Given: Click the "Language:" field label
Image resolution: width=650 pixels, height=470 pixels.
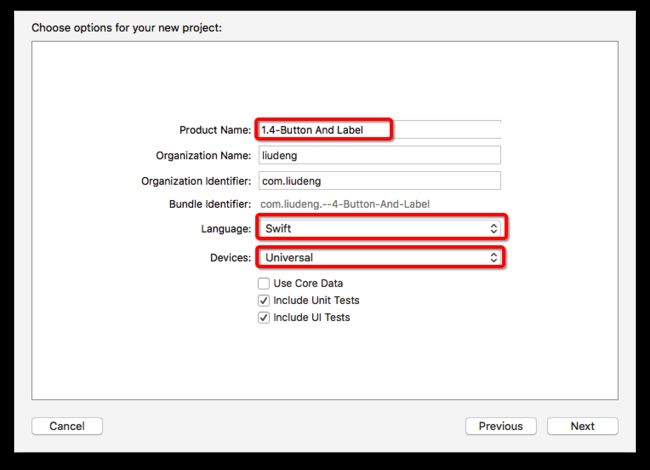Looking at the screenshot, I should point(226,229).
